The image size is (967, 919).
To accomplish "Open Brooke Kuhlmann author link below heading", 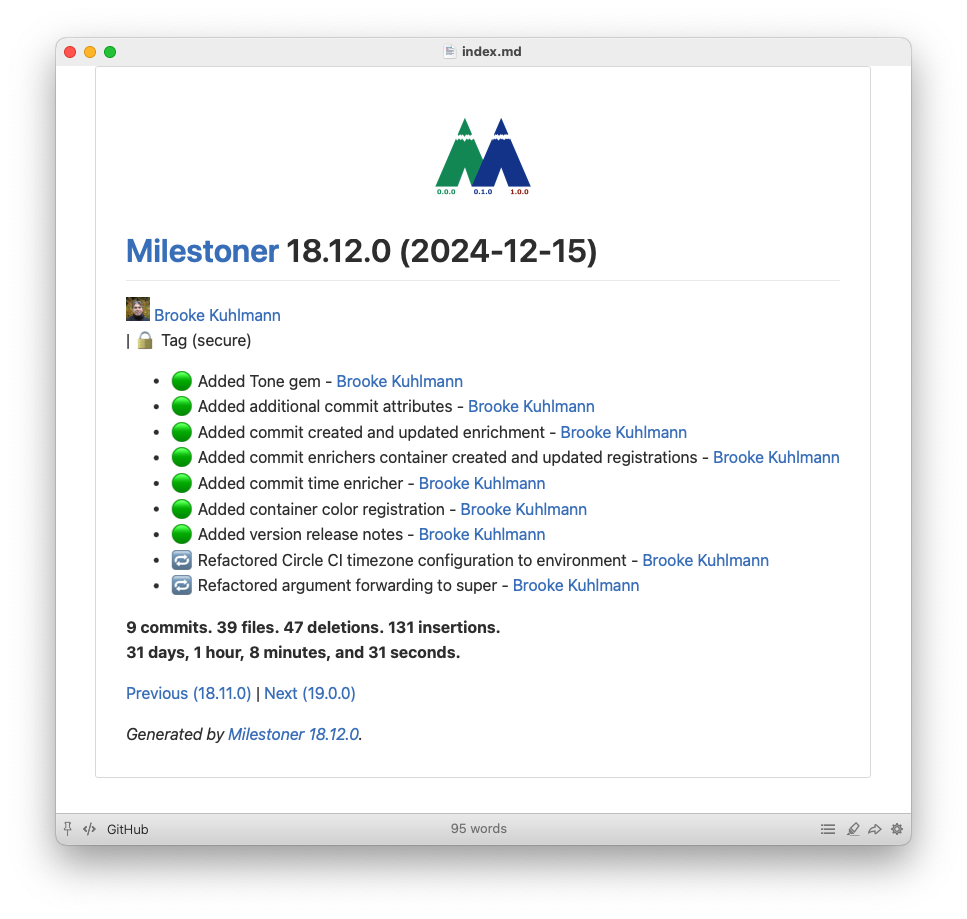I will coord(217,315).
